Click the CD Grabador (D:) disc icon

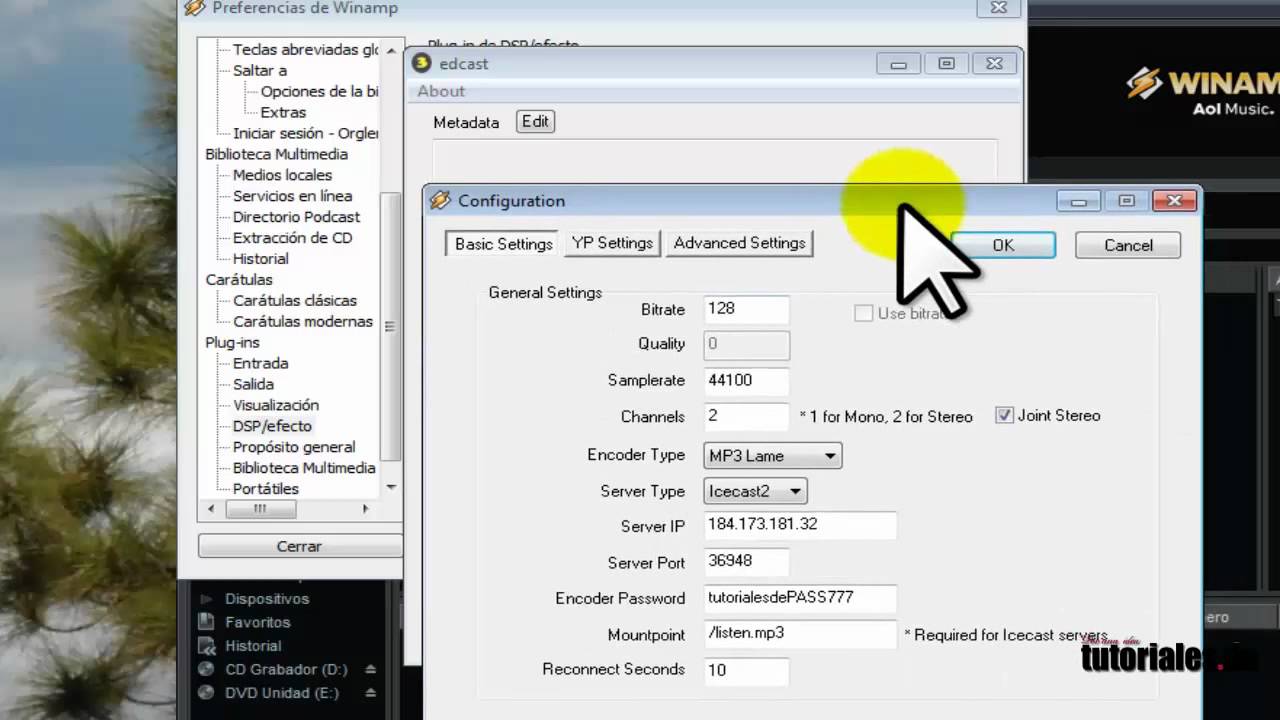(x=206, y=669)
